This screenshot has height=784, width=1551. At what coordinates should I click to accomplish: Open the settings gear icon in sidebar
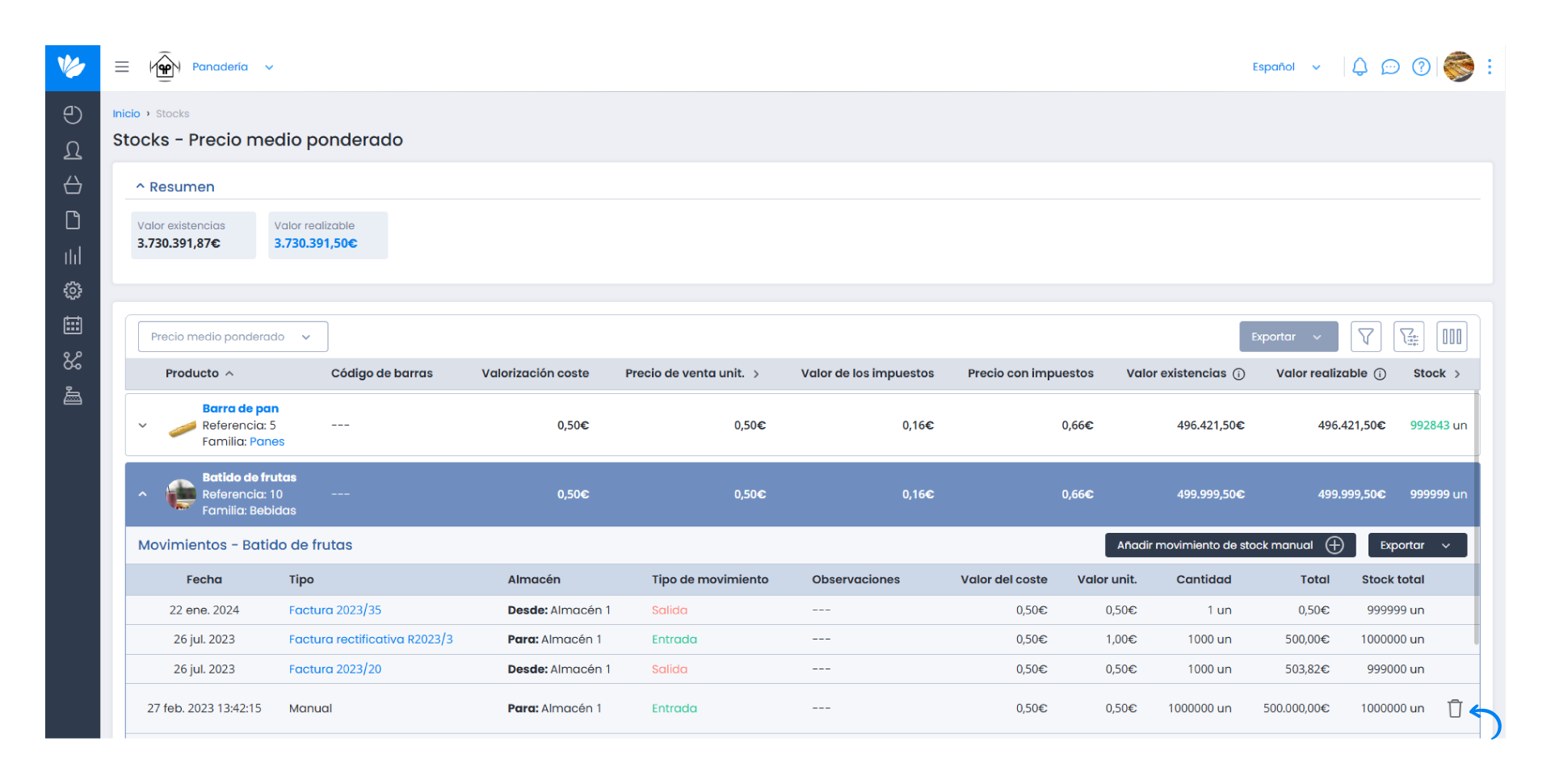pos(73,291)
